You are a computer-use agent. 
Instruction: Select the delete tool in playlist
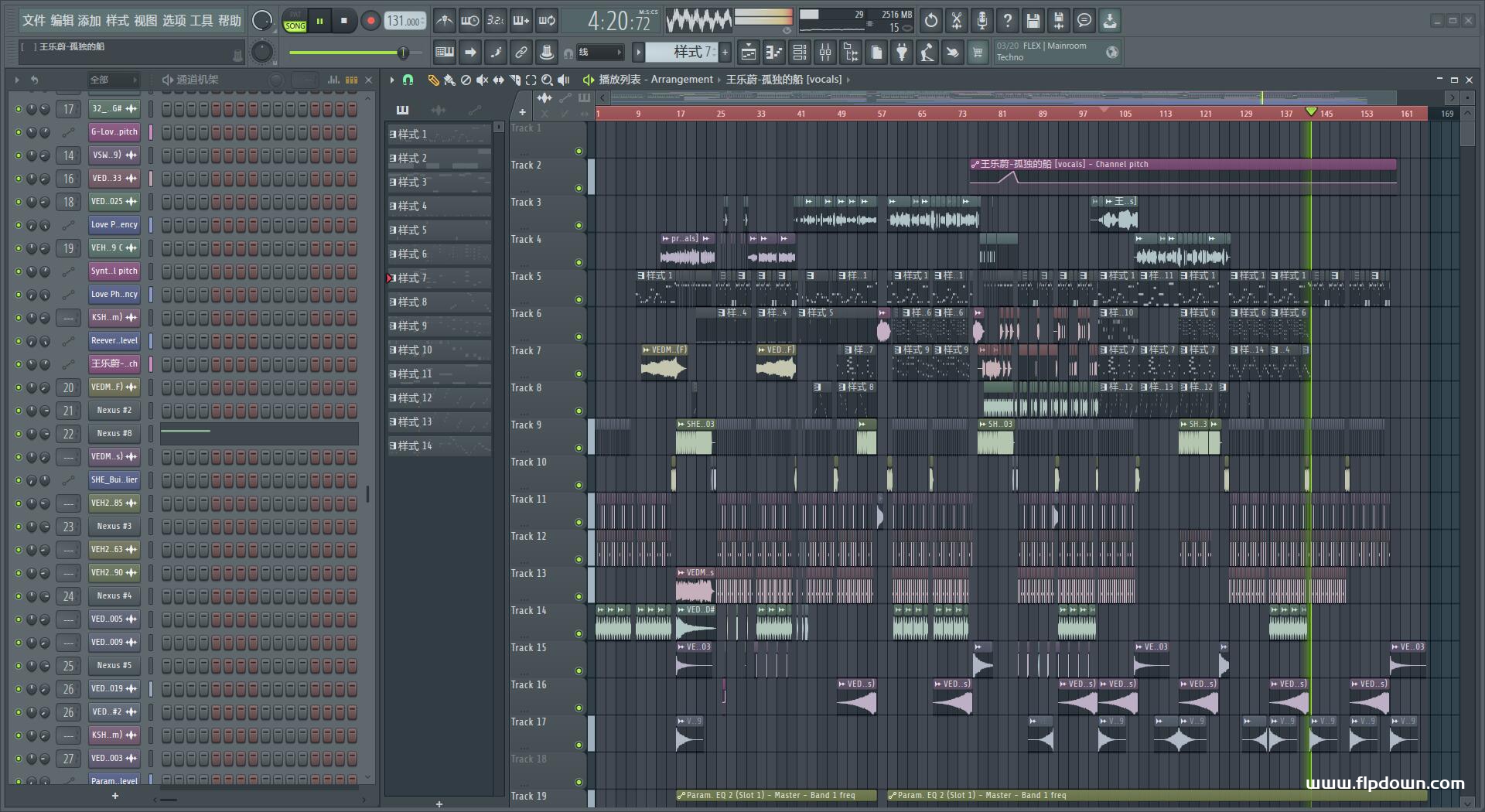click(466, 80)
